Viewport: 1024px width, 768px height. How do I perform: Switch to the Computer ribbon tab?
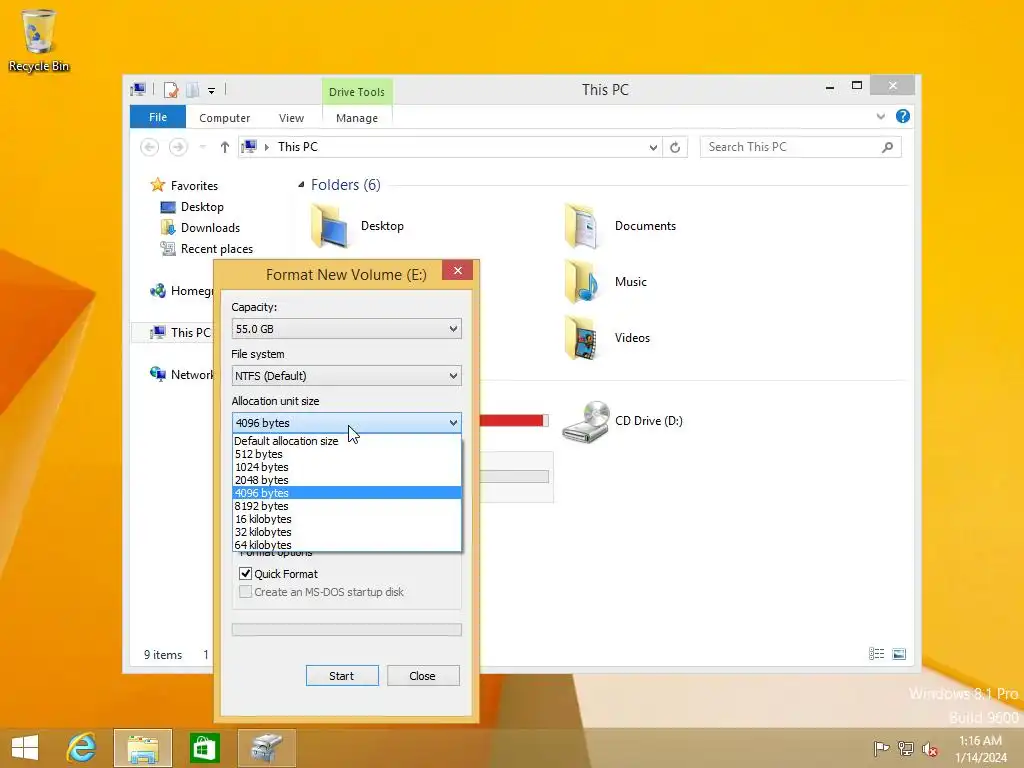coord(225,118)
